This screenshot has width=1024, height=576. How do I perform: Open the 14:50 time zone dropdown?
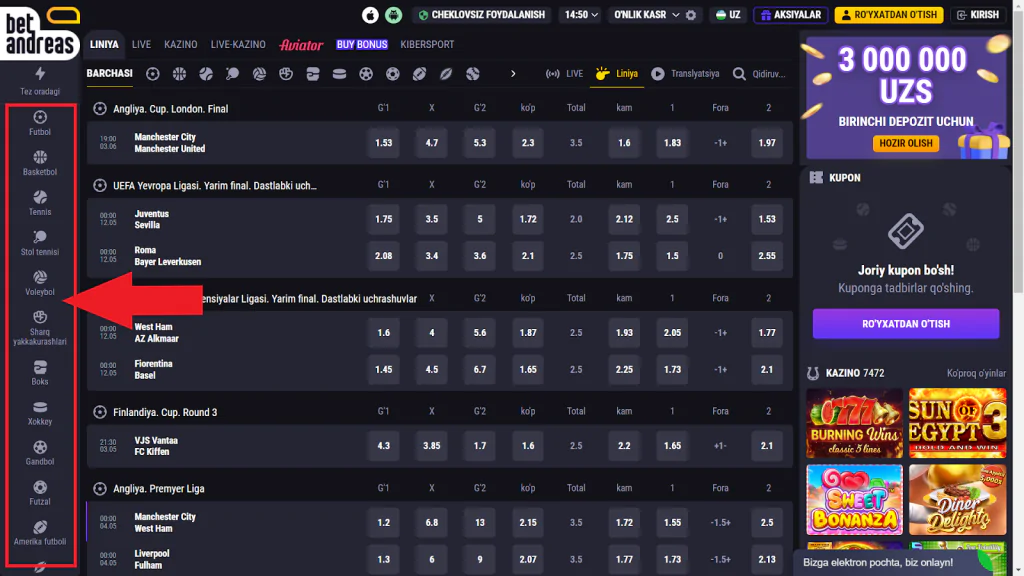click(581, 15)
